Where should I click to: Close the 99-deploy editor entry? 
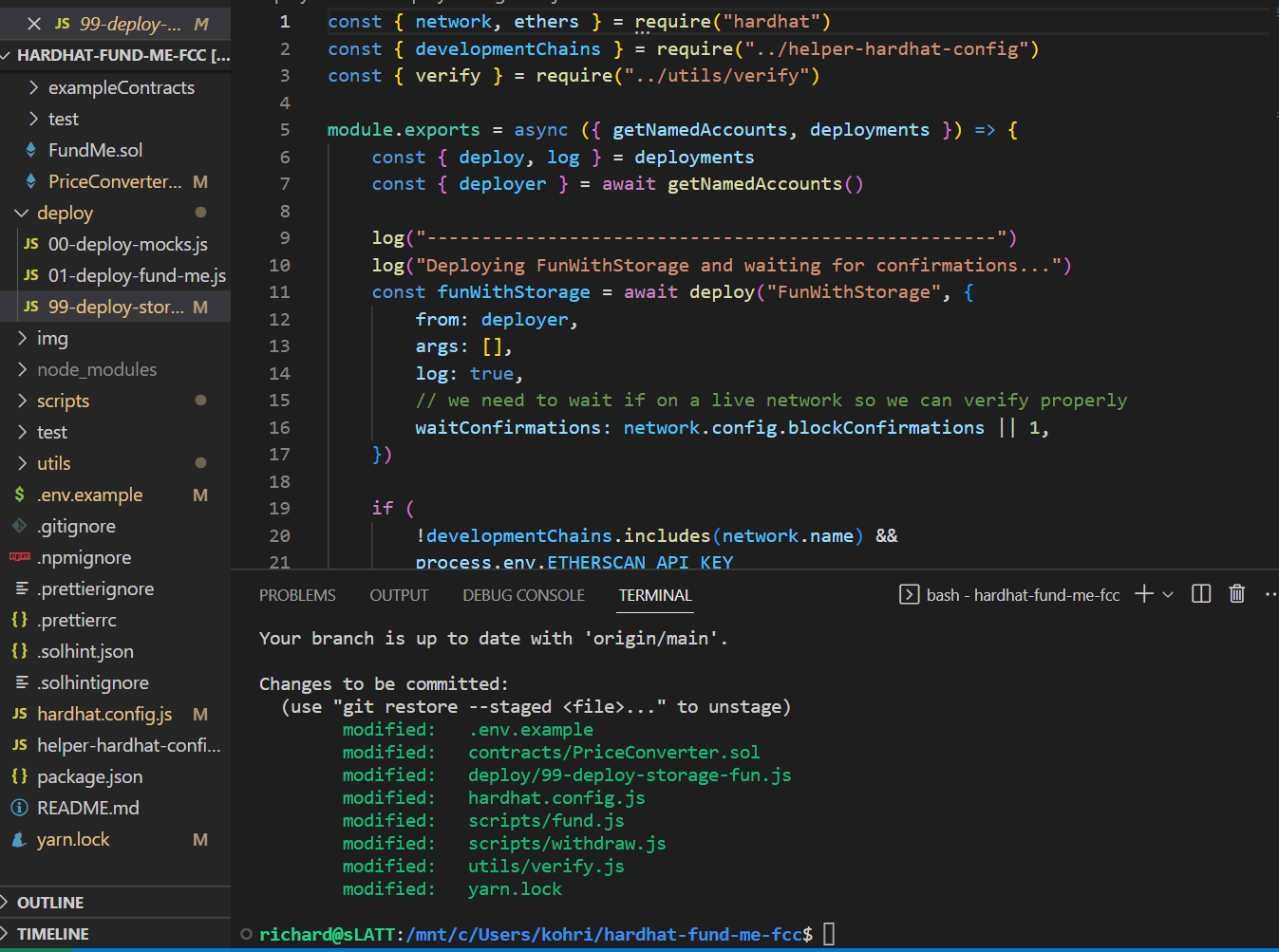tap(34, 24)
